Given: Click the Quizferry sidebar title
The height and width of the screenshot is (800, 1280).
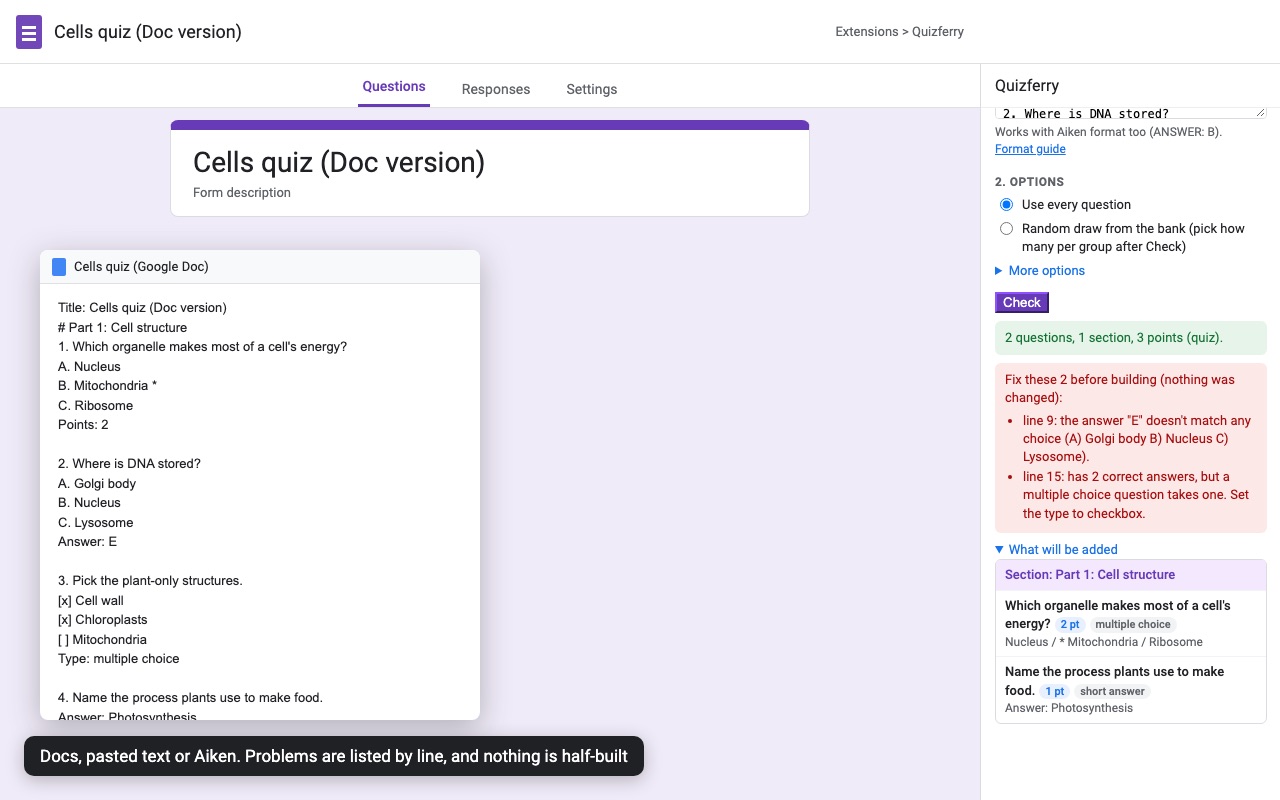Looking at the screenshot, I should (x=1027, y=86).
